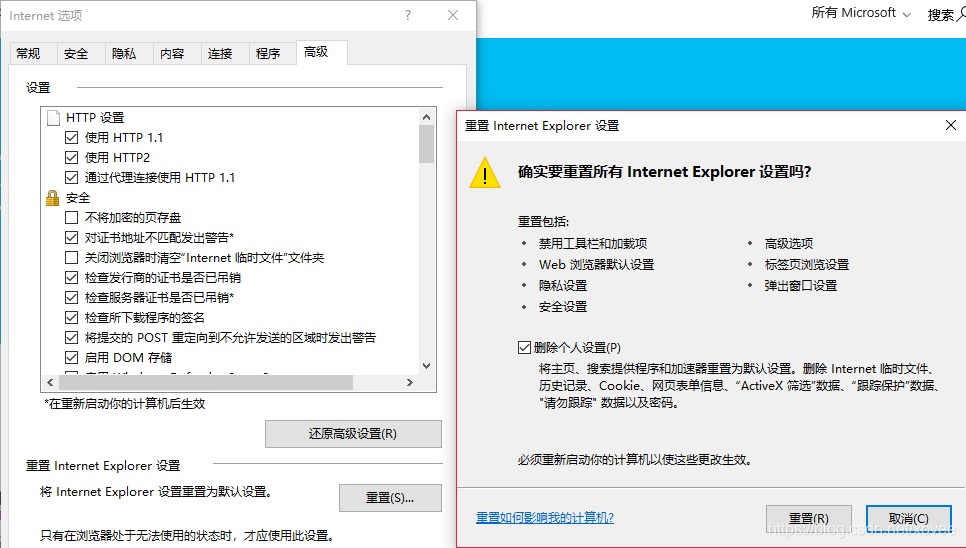
Task: Click horizontal scroll left arrow in settings
Action: (x=50, y=382)
